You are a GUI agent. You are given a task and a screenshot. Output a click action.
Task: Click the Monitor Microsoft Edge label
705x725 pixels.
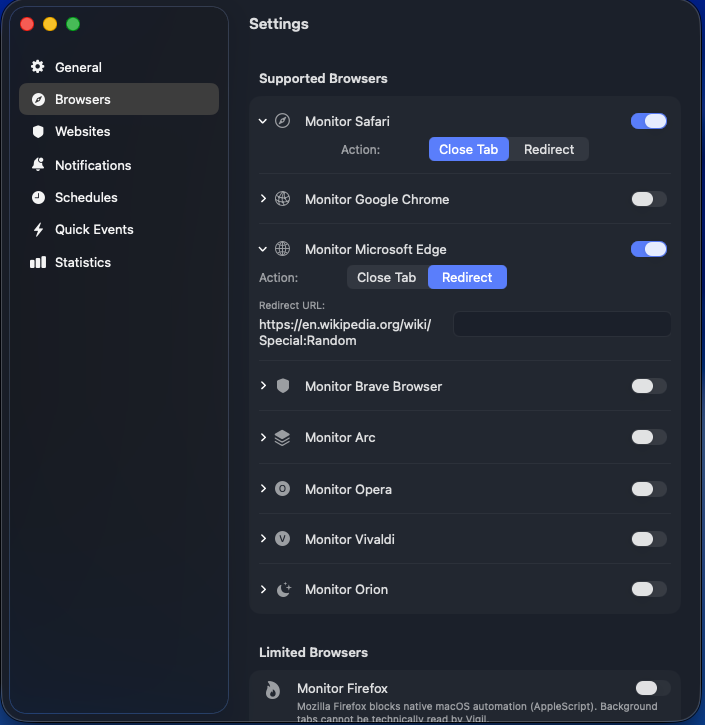coord(375,250)
